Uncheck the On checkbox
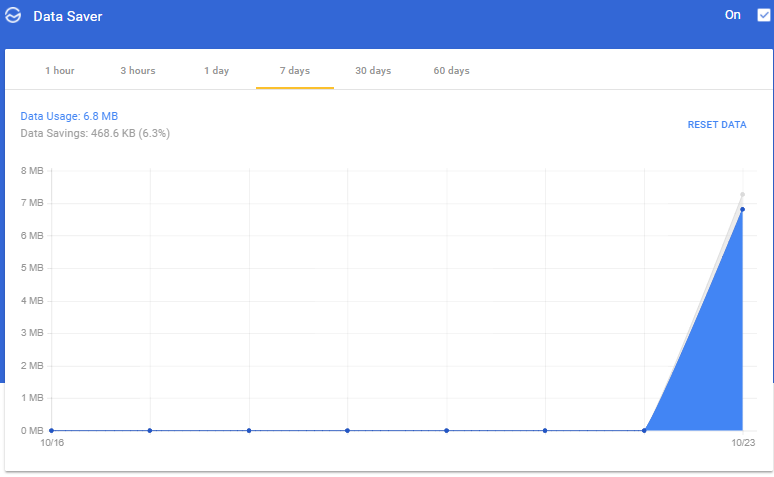 (x=764, y=15)
